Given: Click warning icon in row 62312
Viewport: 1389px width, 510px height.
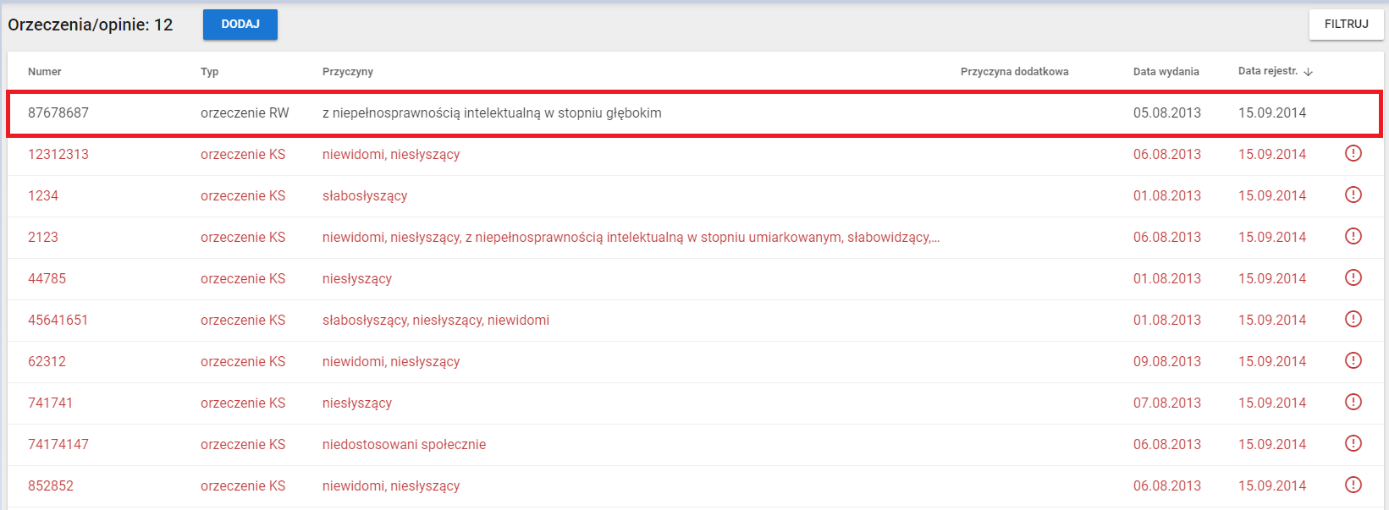Looking at the screenshot, I should click(1354, 360).
